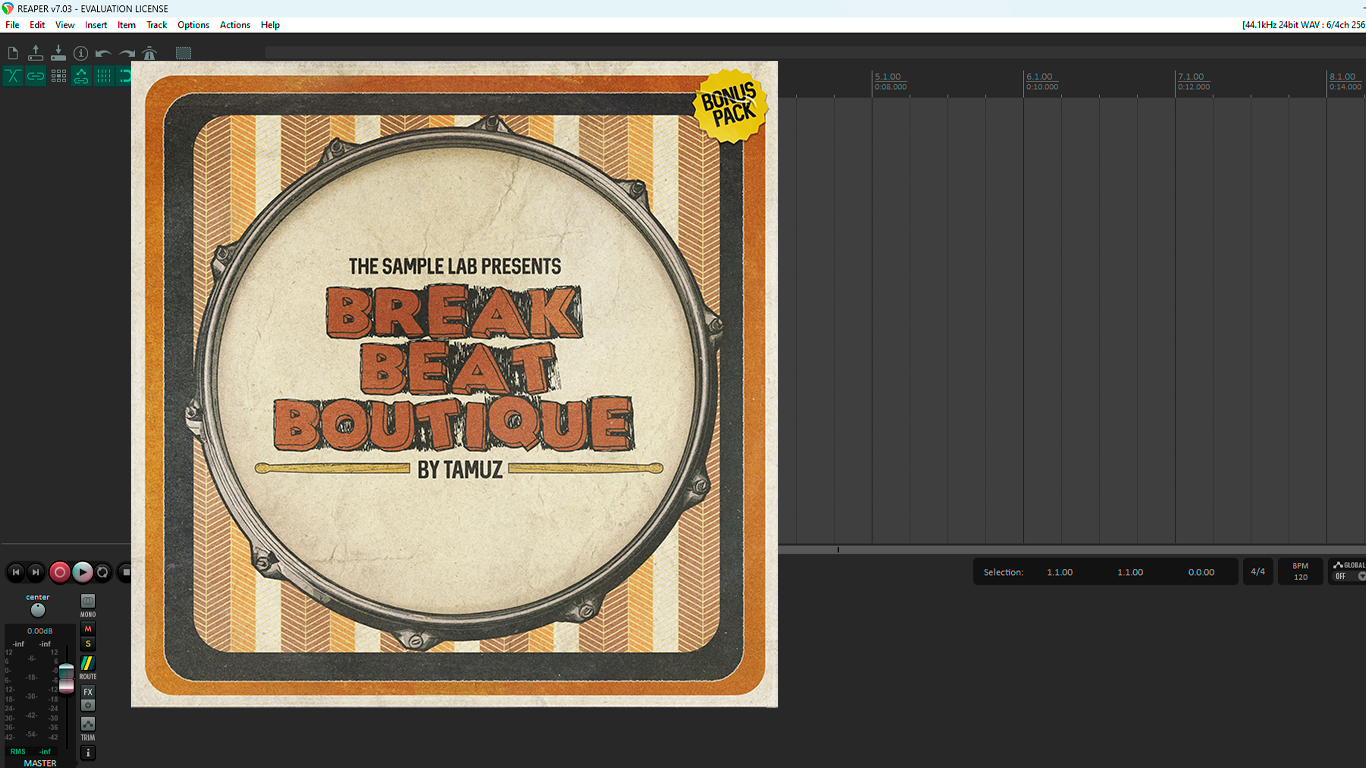The width and height of the screenshot is (1366, 768).
Task: Toggle snap magnet icon
Action: click(125, 76)
